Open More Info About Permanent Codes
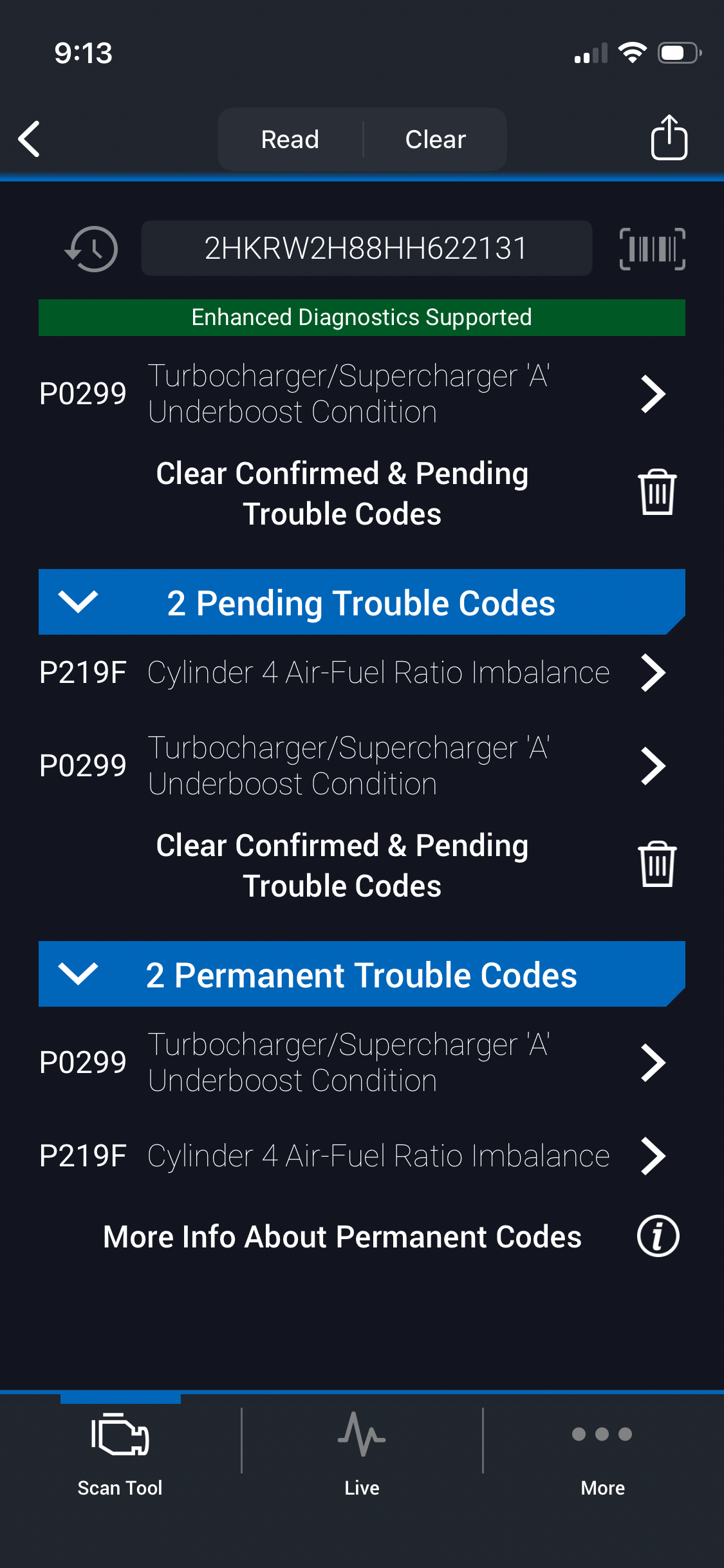Screen dimensions: 724x1568 pyautogui.click(x=342, y=1237)
